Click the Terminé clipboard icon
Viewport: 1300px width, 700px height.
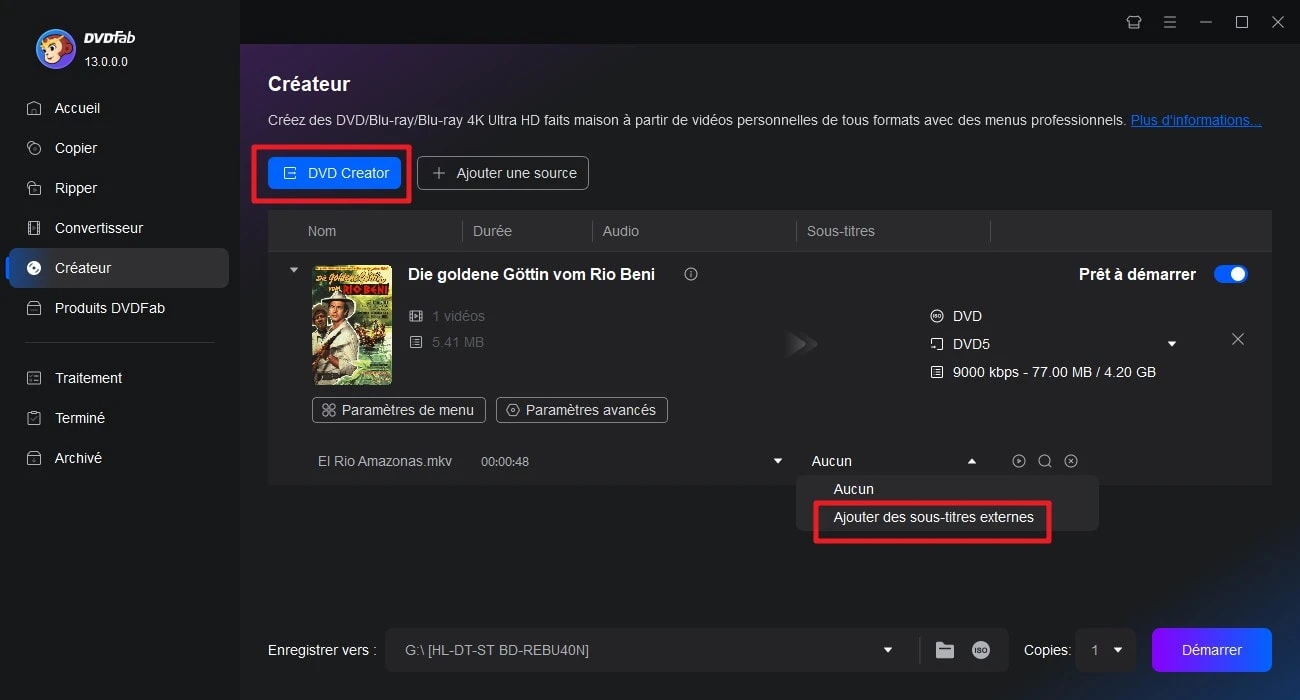tap(34, 418)
